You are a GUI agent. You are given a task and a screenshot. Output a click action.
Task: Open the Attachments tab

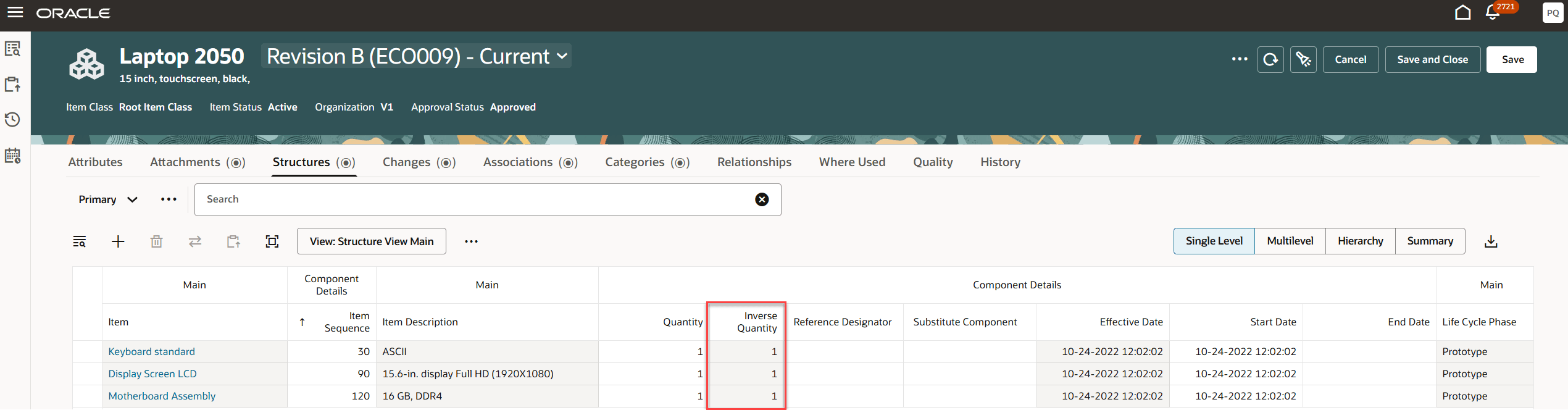coord(198,162)
